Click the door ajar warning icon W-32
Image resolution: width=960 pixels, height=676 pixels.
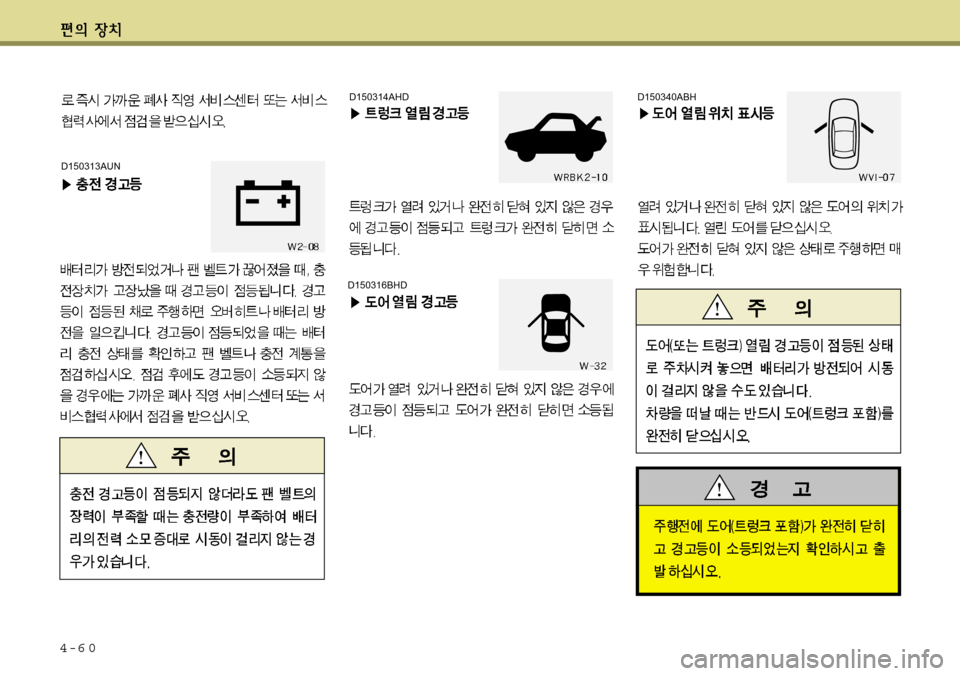[x=556, y=323]
